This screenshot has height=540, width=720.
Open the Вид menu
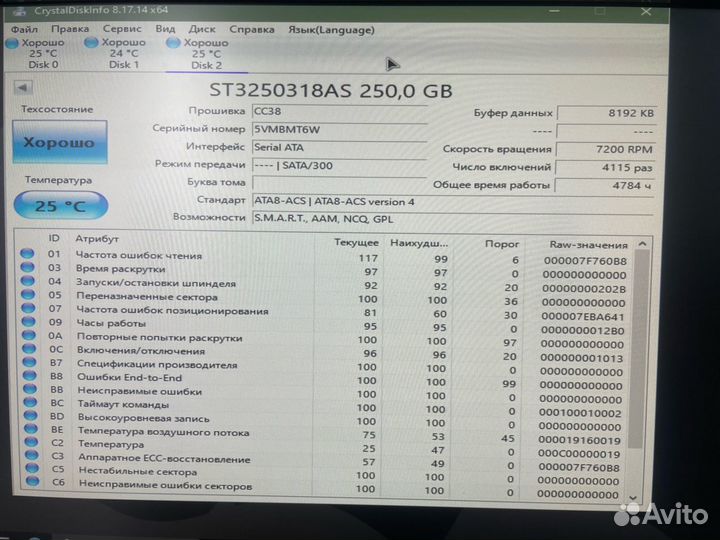coord(165,29)
